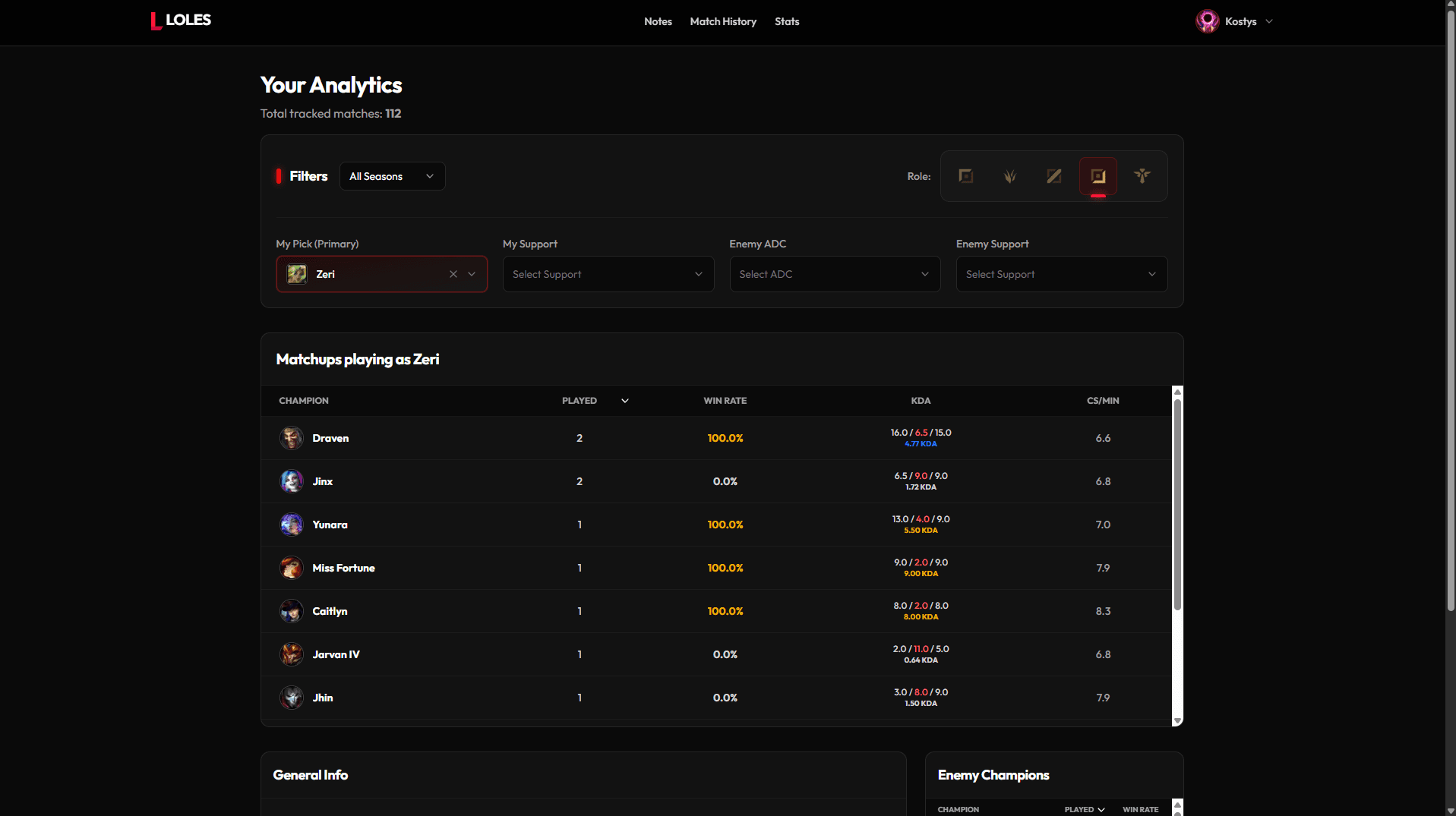This screenshot has height=816, width=1456.
Task: Toggle the Bot lane ADC role filter
Action: pyautogui.click(x=1098, y=176)
